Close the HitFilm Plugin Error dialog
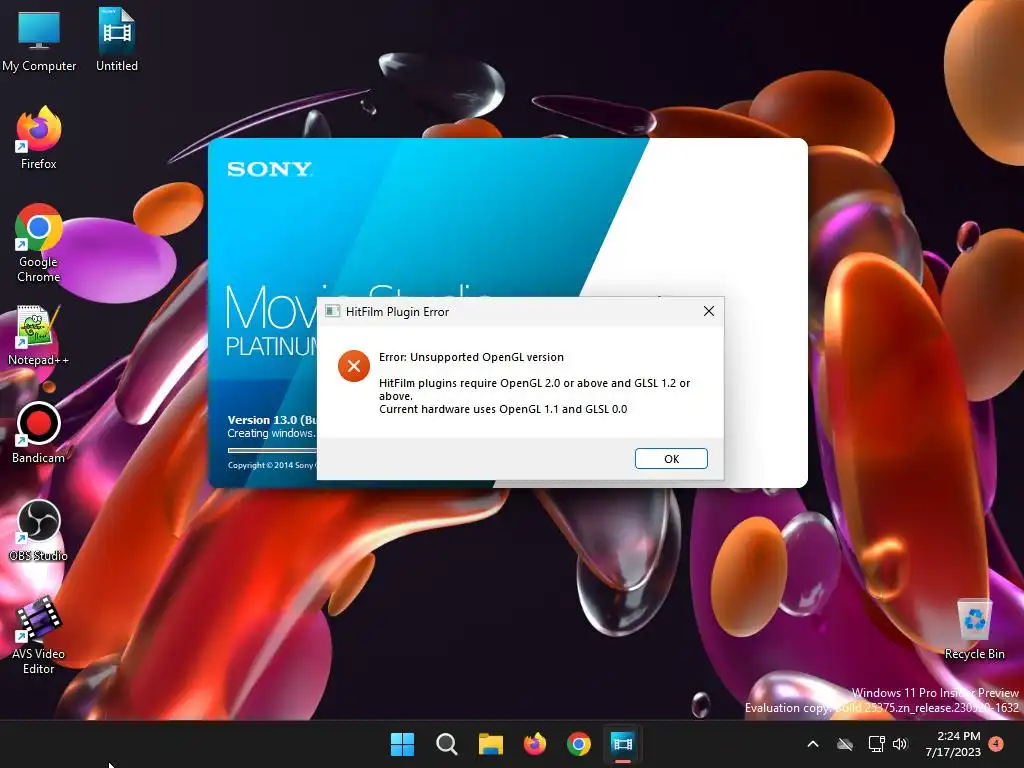 coord(709,312)
